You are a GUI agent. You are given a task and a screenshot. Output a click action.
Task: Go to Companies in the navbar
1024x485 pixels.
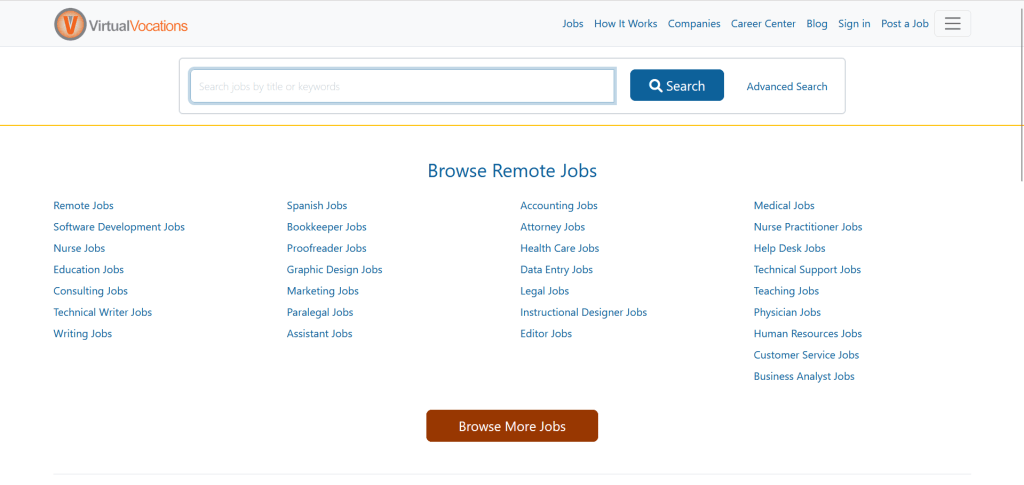(x=694, y=23)
